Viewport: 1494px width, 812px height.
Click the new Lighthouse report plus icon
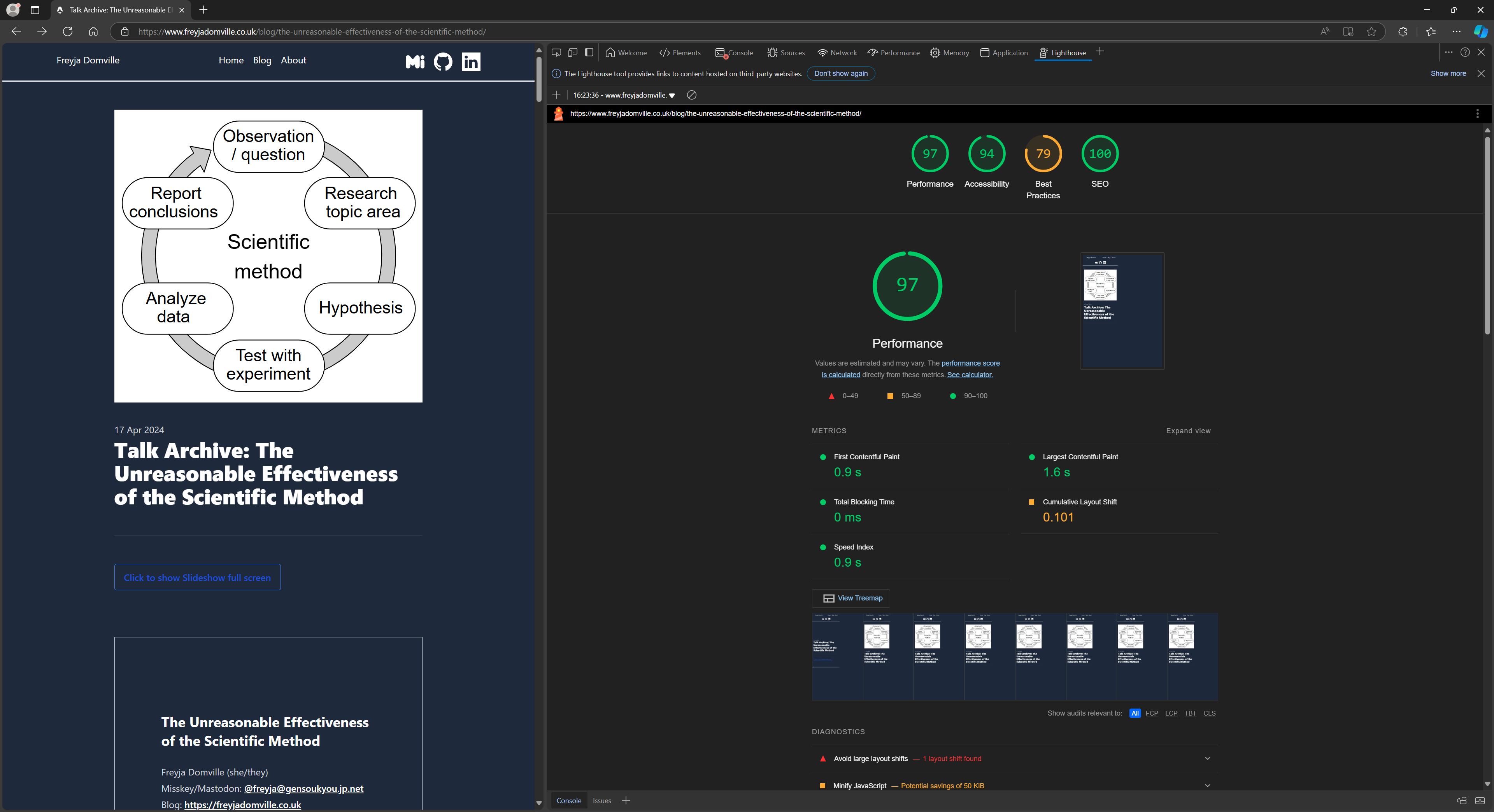(556, 95)
